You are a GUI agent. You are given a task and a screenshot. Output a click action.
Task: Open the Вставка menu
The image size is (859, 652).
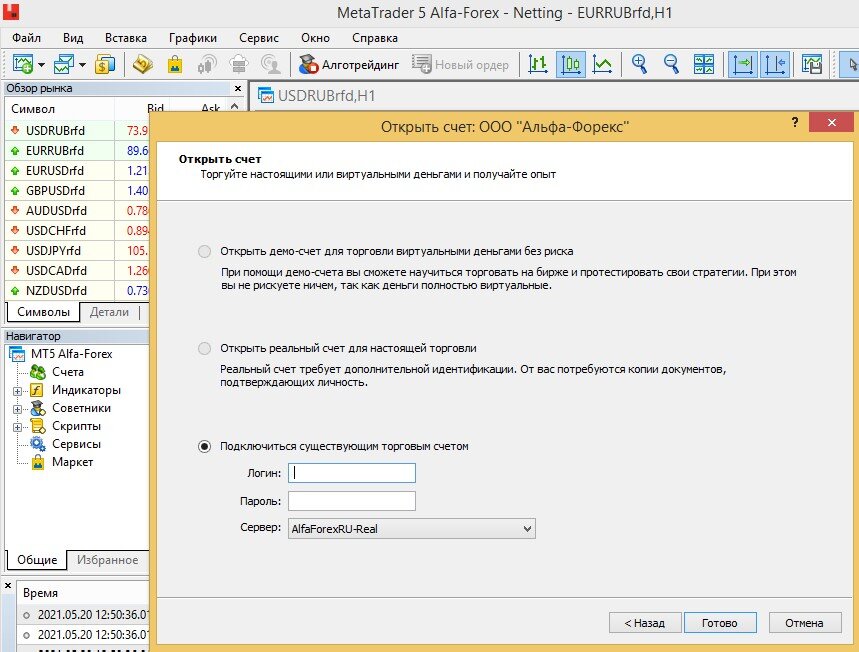point(125,38)
